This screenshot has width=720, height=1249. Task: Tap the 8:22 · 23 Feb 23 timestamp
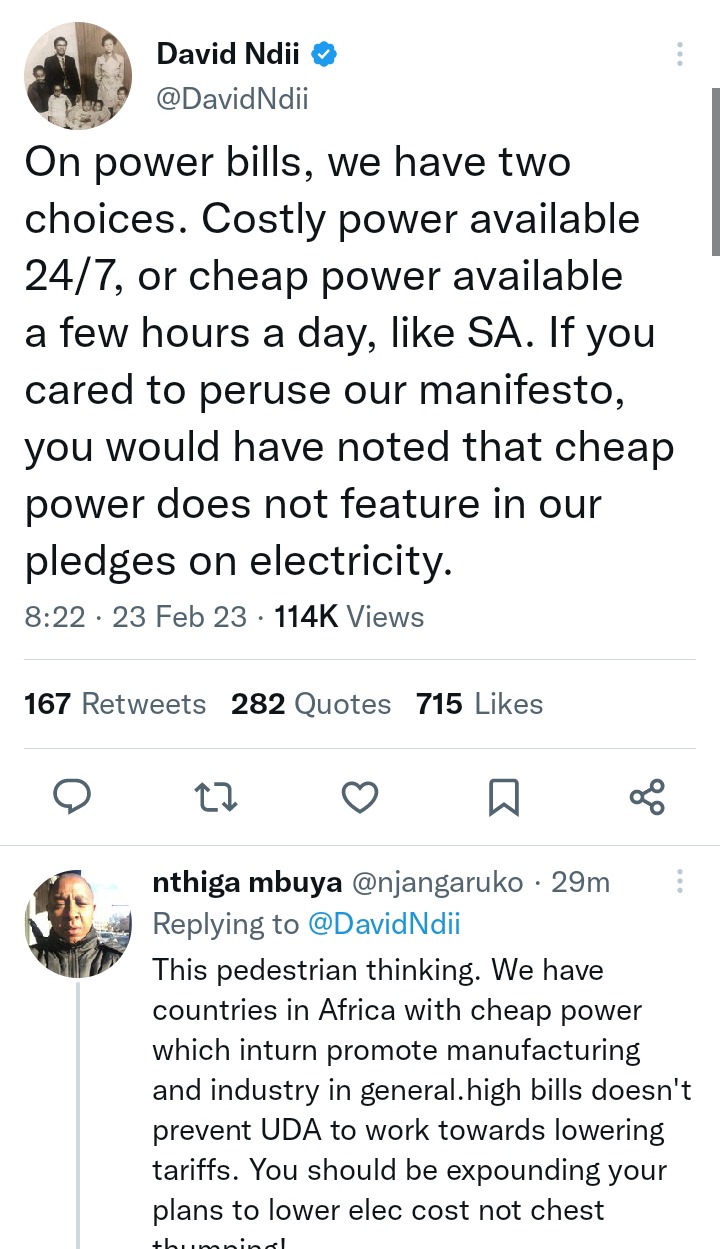135,617
